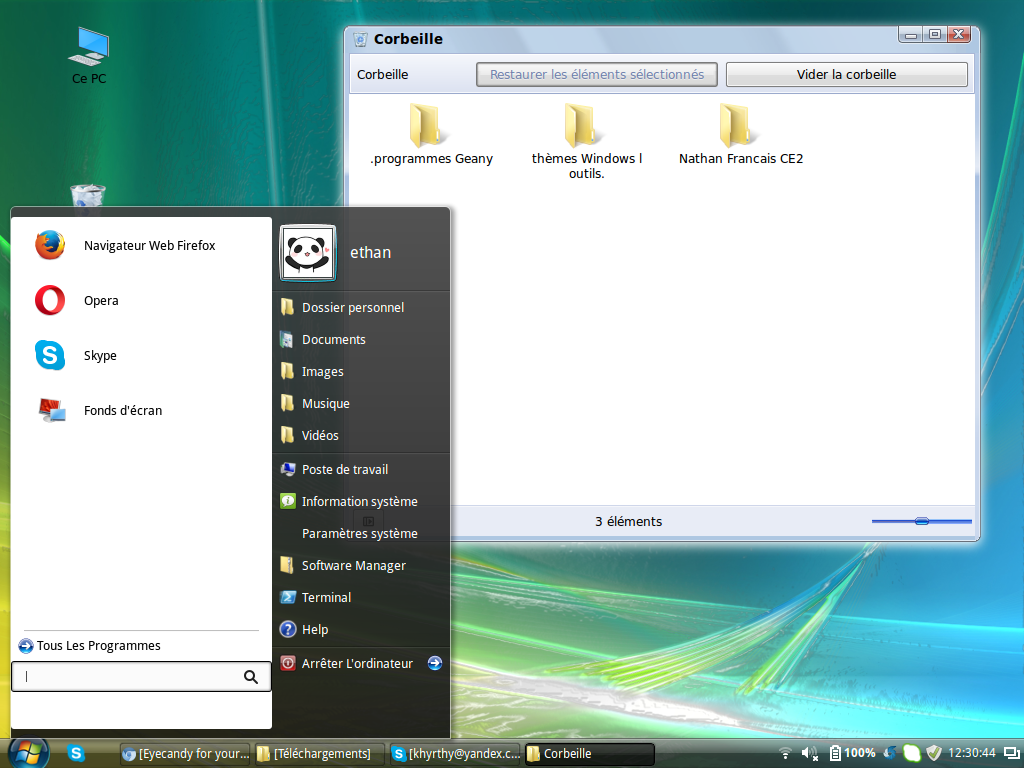
Task: Click the show desktop tray icon
Action: (1012, 754)
